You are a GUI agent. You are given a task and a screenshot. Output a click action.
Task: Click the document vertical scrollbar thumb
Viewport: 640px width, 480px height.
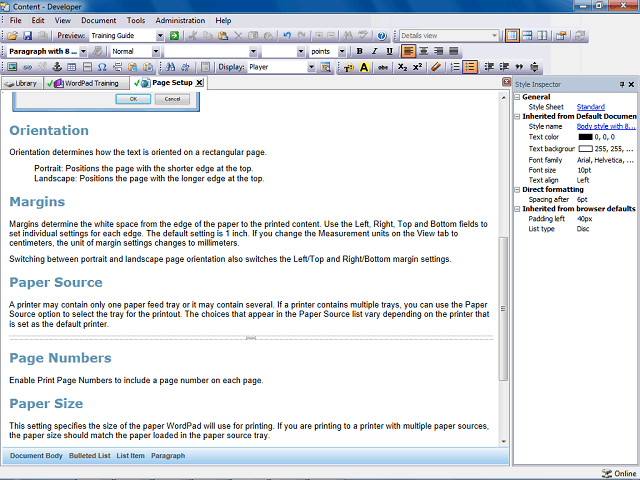[x=503, y=309]
